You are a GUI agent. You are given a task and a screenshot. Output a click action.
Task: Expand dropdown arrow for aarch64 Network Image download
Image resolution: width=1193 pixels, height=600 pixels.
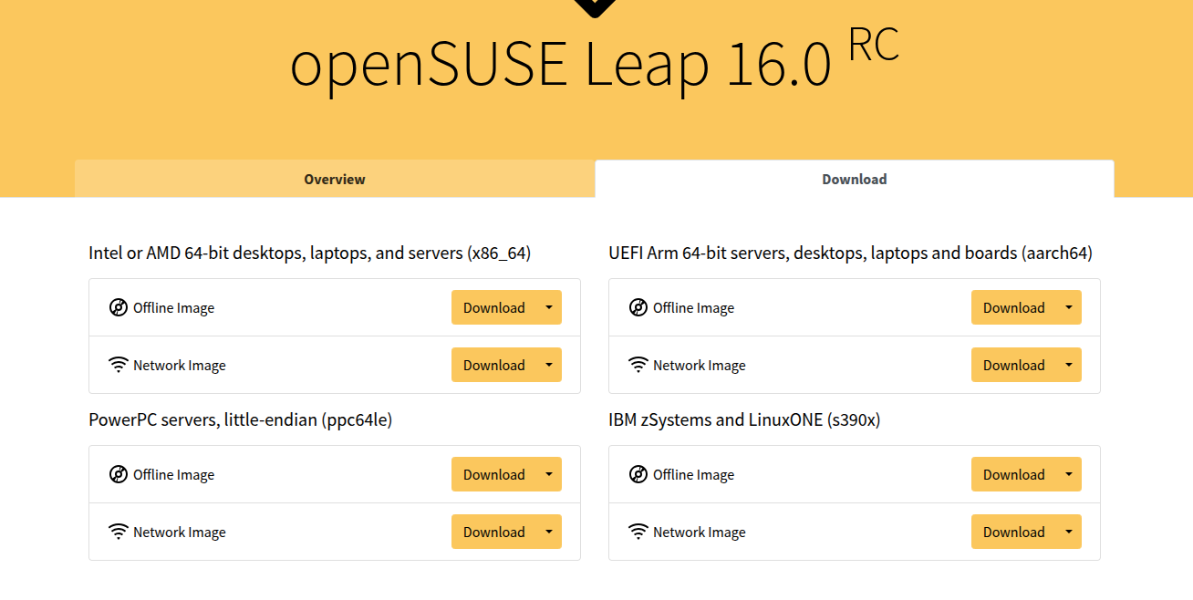coord(1069,365)
